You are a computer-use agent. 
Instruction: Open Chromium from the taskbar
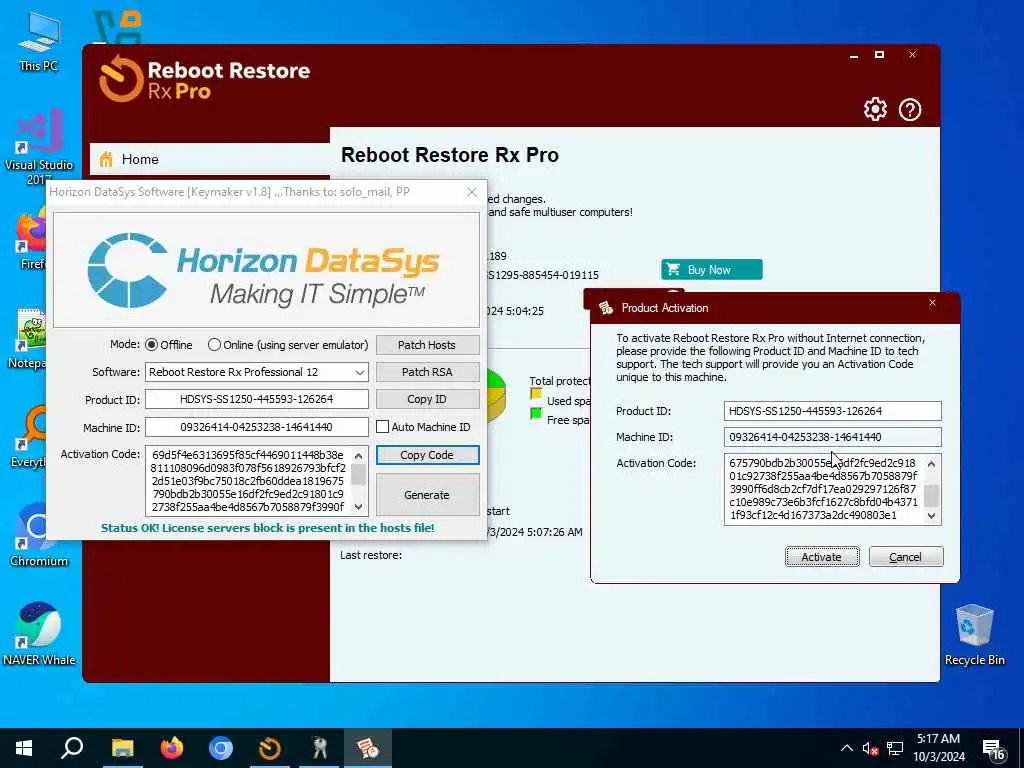[x=221, y=748]
